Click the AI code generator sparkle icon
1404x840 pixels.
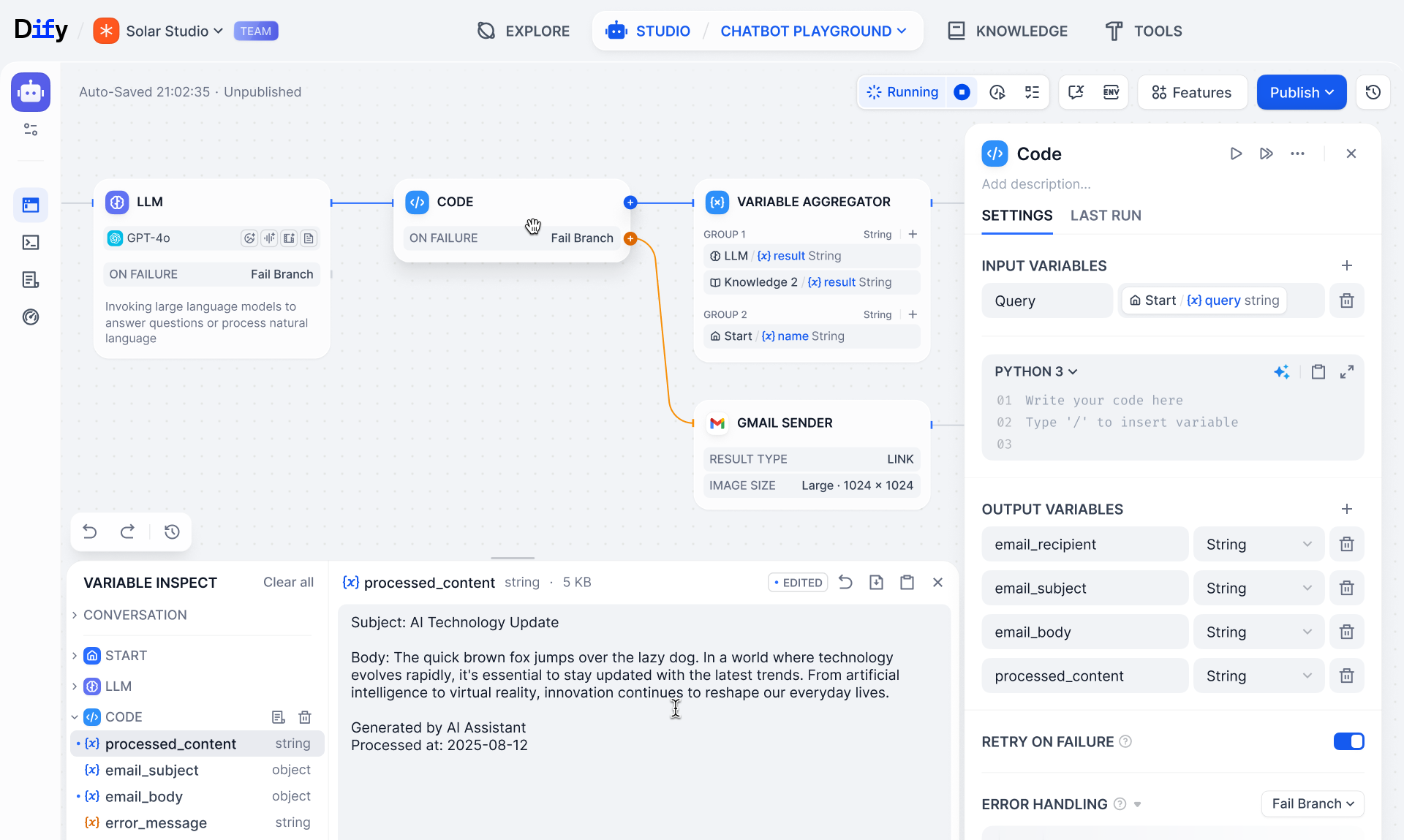pos(1282,372)
